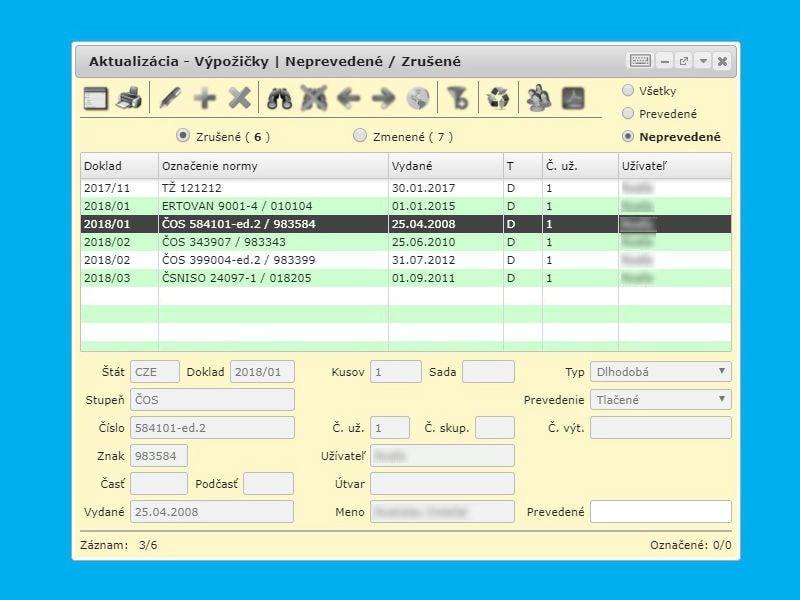Image resolution: width=800 pixels, height=600 pixels.
Task: Select the Prevedené radio button
Action: click(x=628, y=113)
